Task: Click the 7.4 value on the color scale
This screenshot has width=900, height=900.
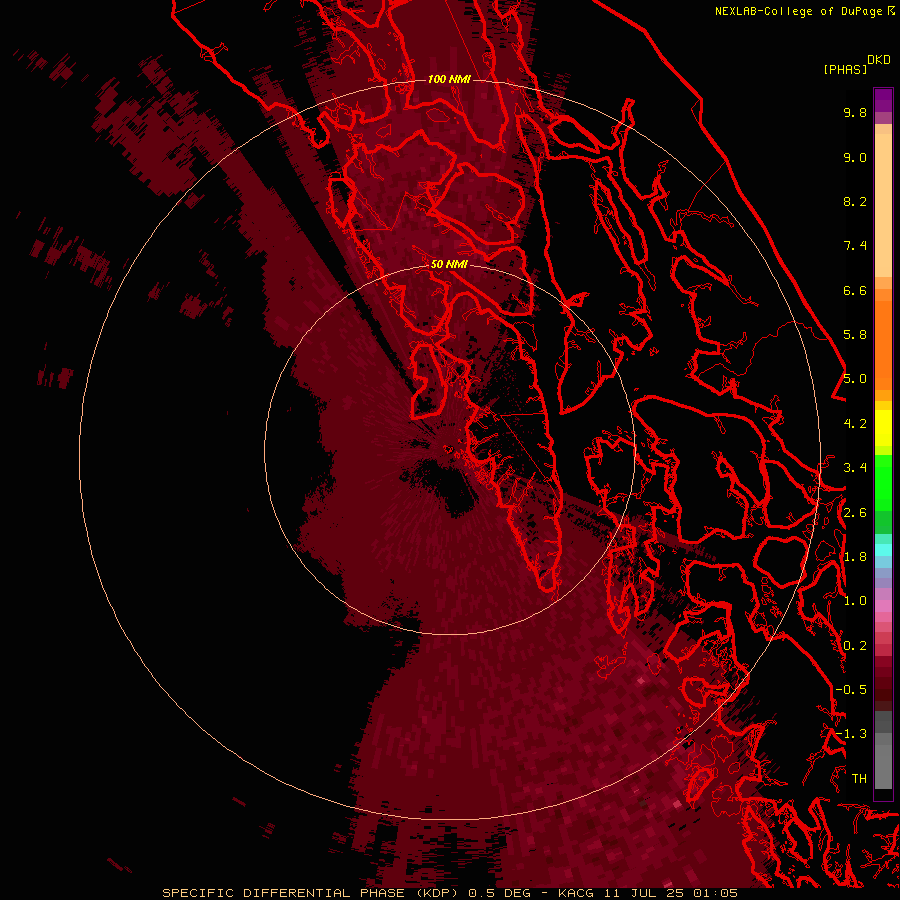Action: (855, 246)
